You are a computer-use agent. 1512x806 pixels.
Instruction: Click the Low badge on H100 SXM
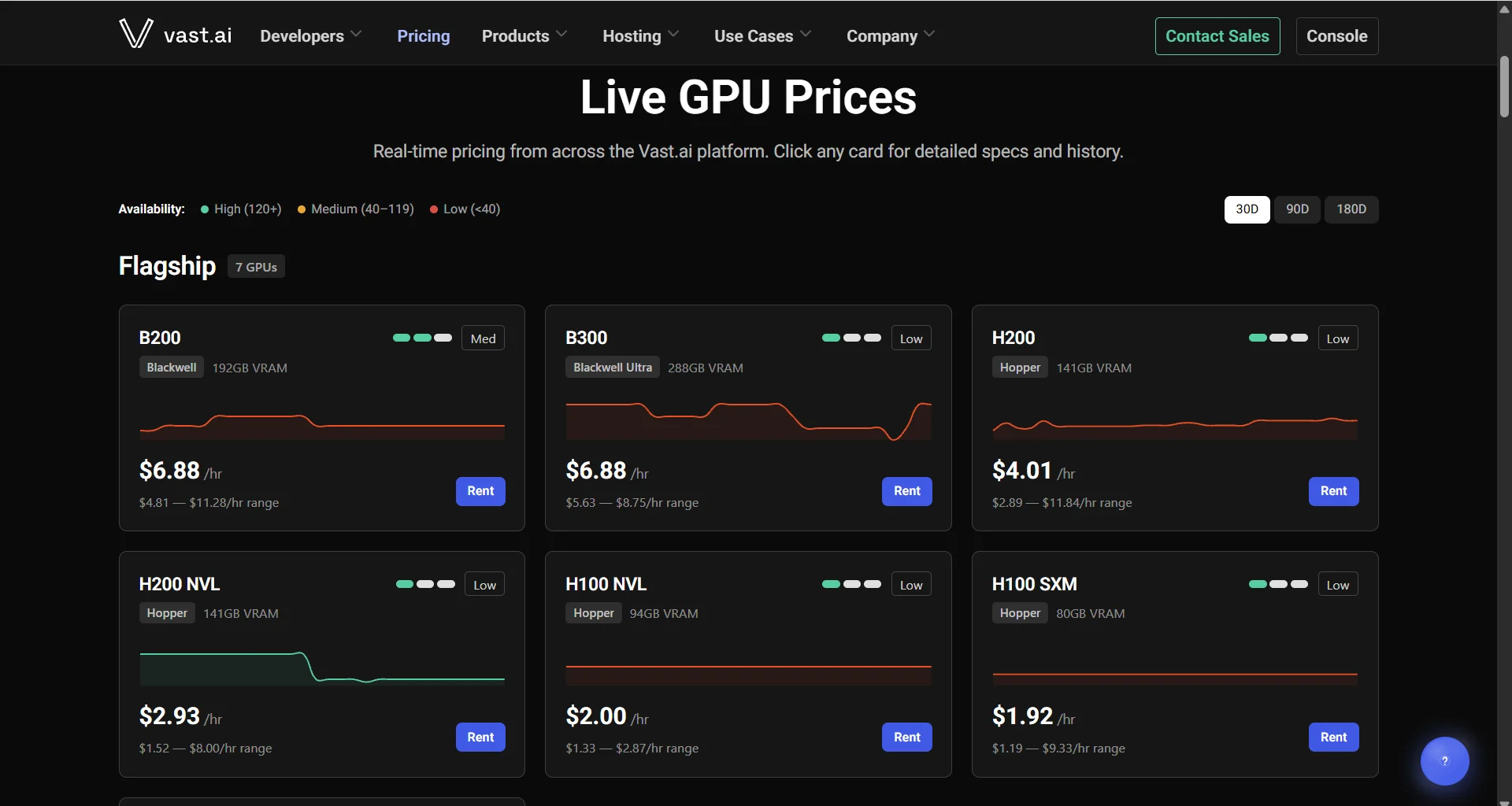click(x=1338, y=585)
